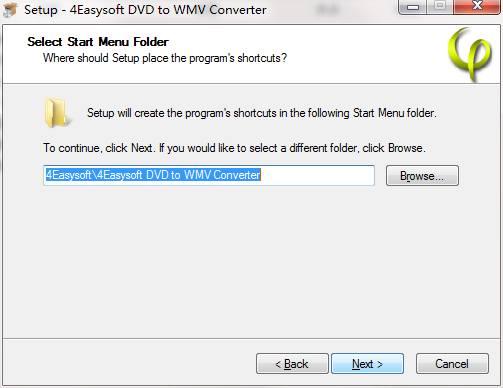
Task: Click the Select Start Menu Folder heading
Action: (98, 42)
